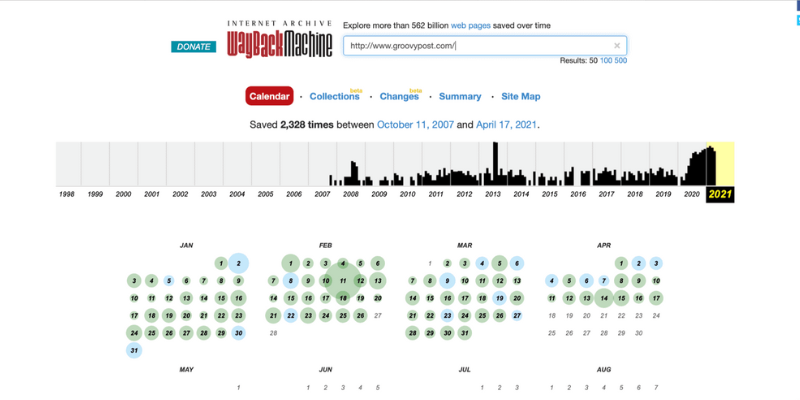Select year 2016 in the timeline
Viewport: 800px width, 400px height.
coord(578,194)
